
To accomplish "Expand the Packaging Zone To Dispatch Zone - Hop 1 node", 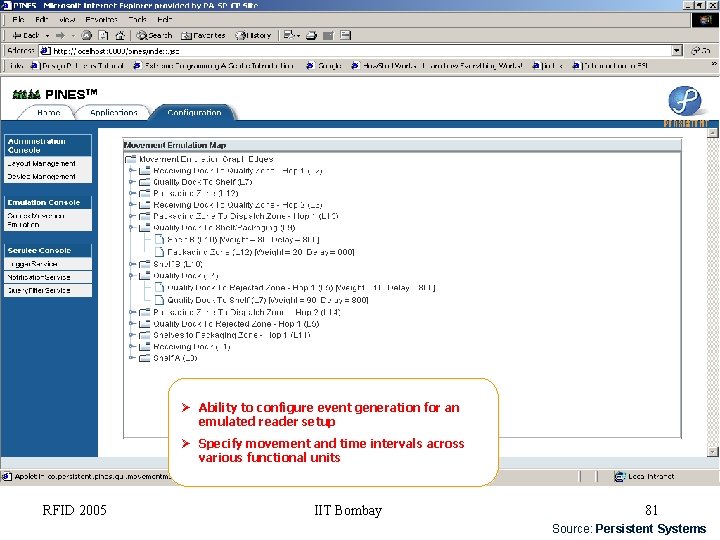I will (132, 216).
